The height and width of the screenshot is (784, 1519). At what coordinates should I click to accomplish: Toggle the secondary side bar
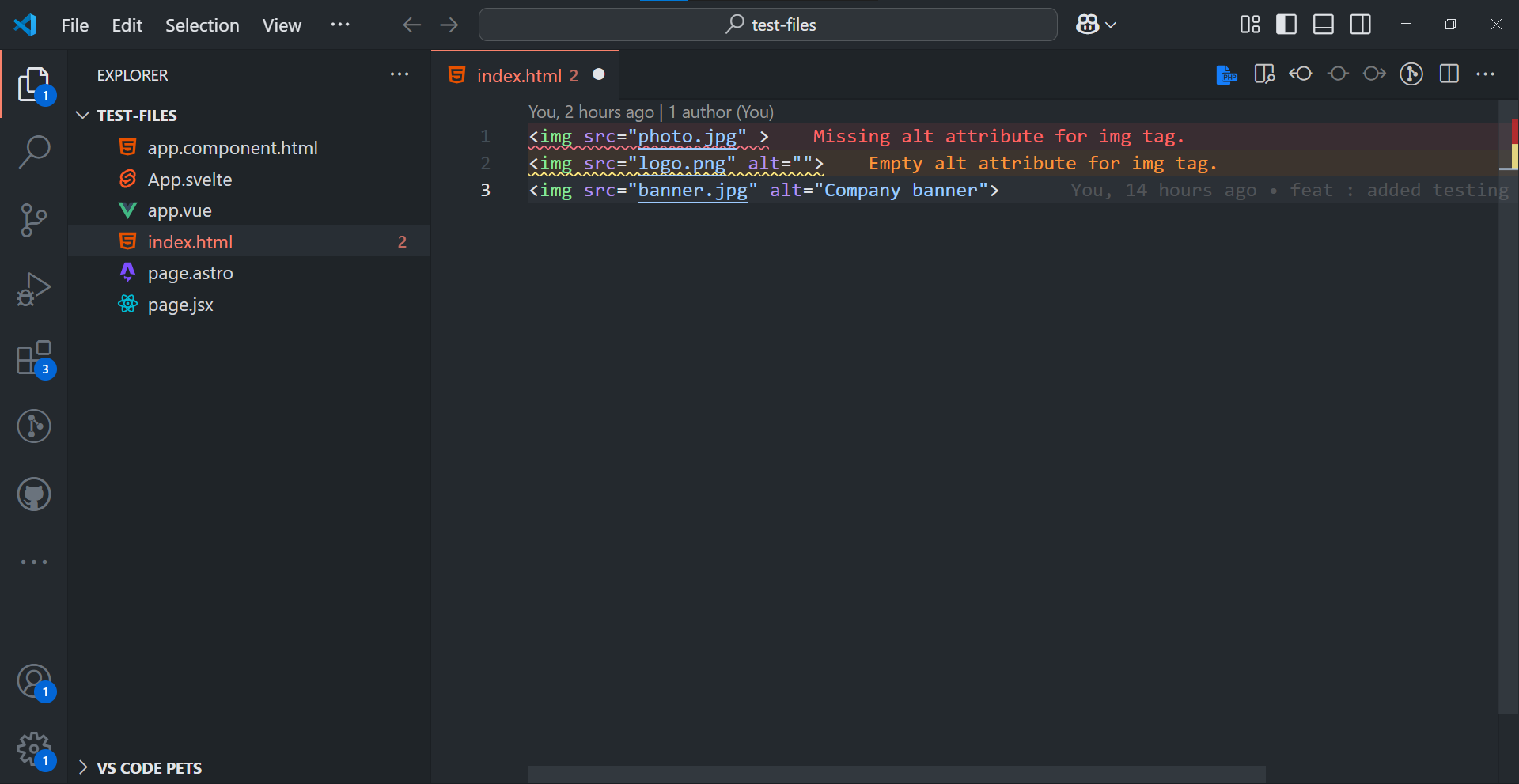pos(1361,25)
